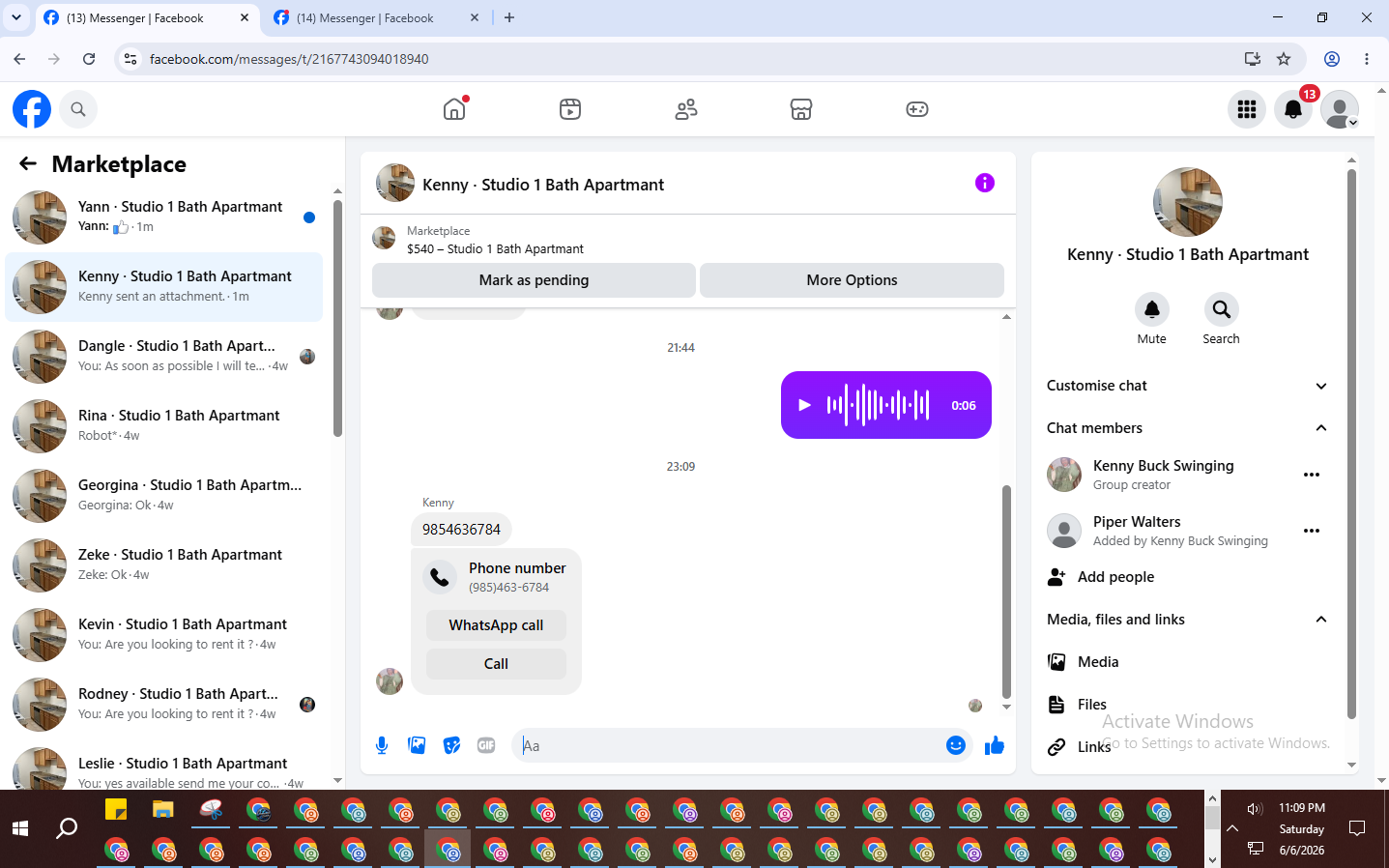Image resolution: width=1389 pixels, height=868 pixels.
Task: Open Chrome three-dot menu
Action: [1367, 59]
